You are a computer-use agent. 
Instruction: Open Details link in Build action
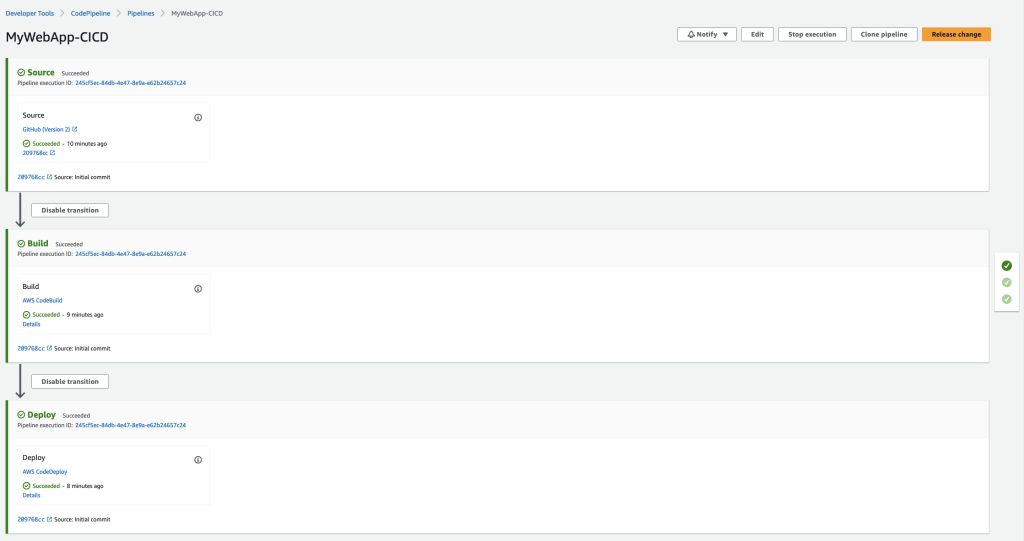[31, 324]
